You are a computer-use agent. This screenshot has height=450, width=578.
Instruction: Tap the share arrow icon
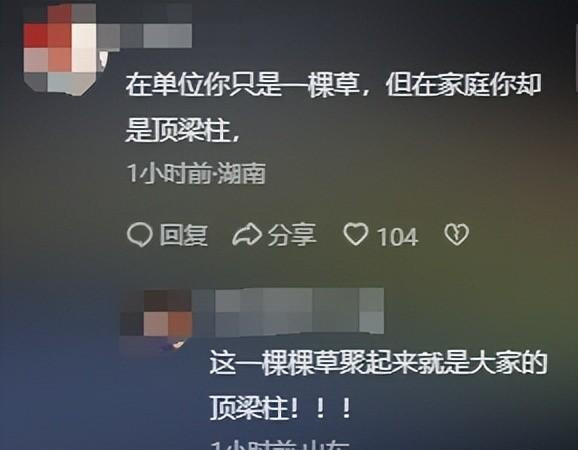[247, 235]
